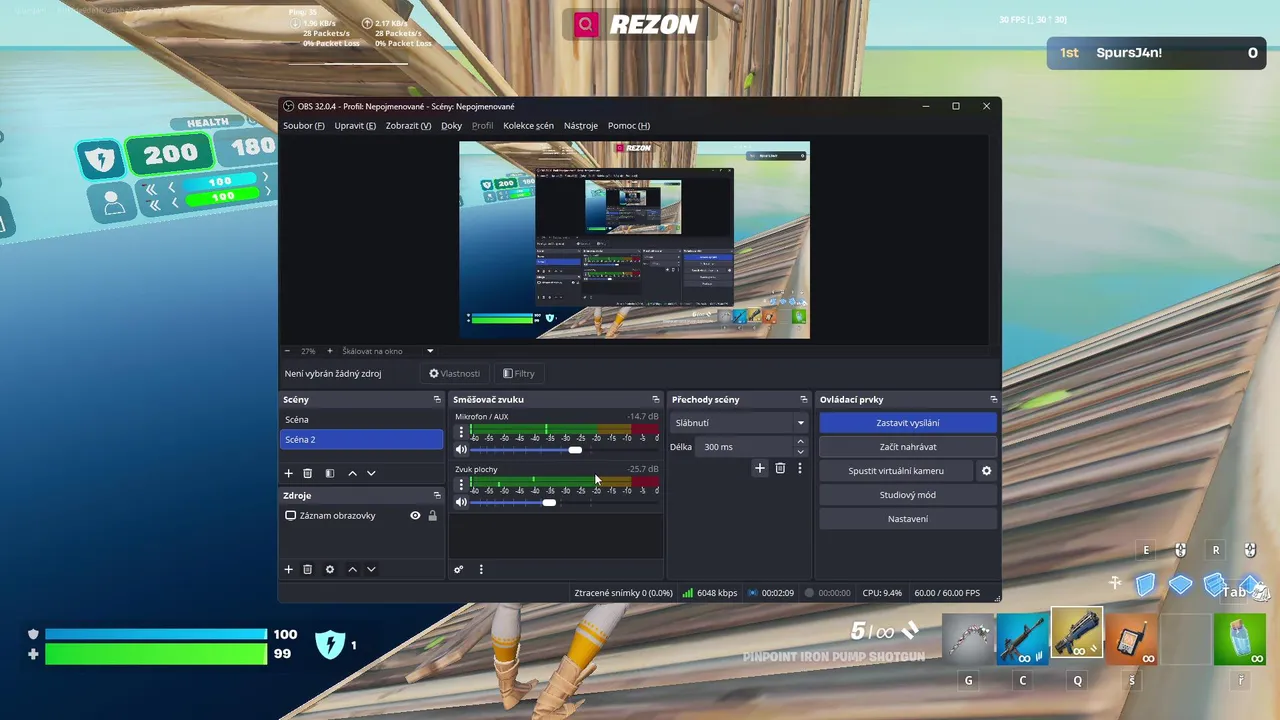This screenshot has width=1280, height=720.
Task: Undock the Přechody scény panel
Action: coord(803,399)
